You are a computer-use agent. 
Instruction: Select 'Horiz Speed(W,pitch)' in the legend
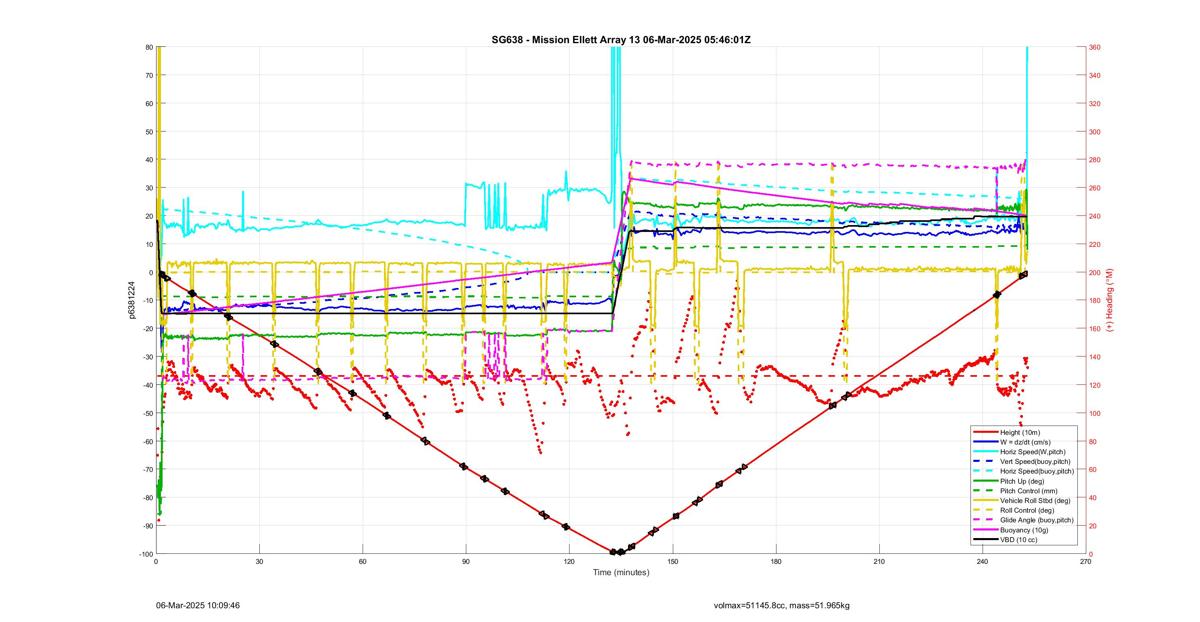tap(1033, 451)
